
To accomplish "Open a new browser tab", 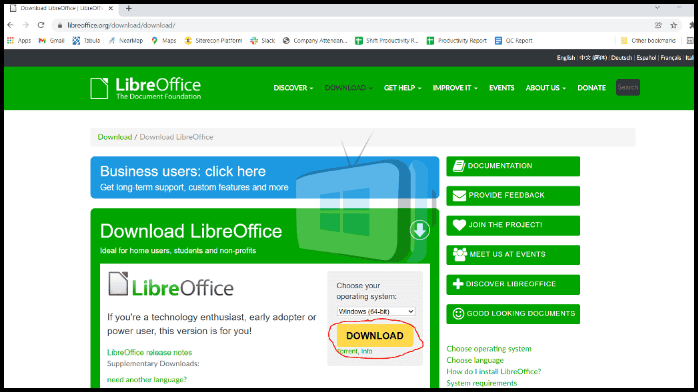I will (x=129, y=8).
